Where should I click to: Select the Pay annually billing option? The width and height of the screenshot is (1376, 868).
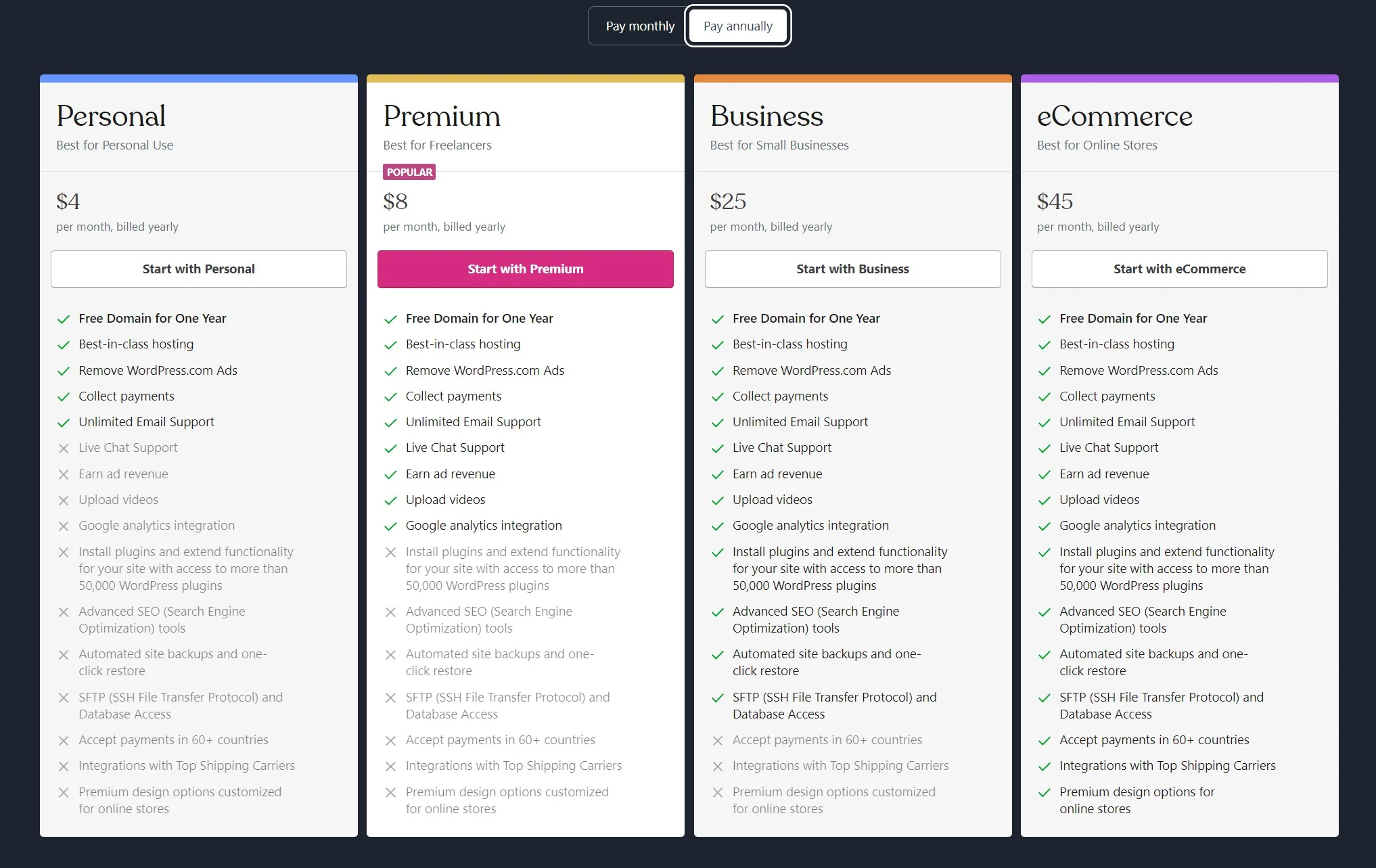click(737, 26)
